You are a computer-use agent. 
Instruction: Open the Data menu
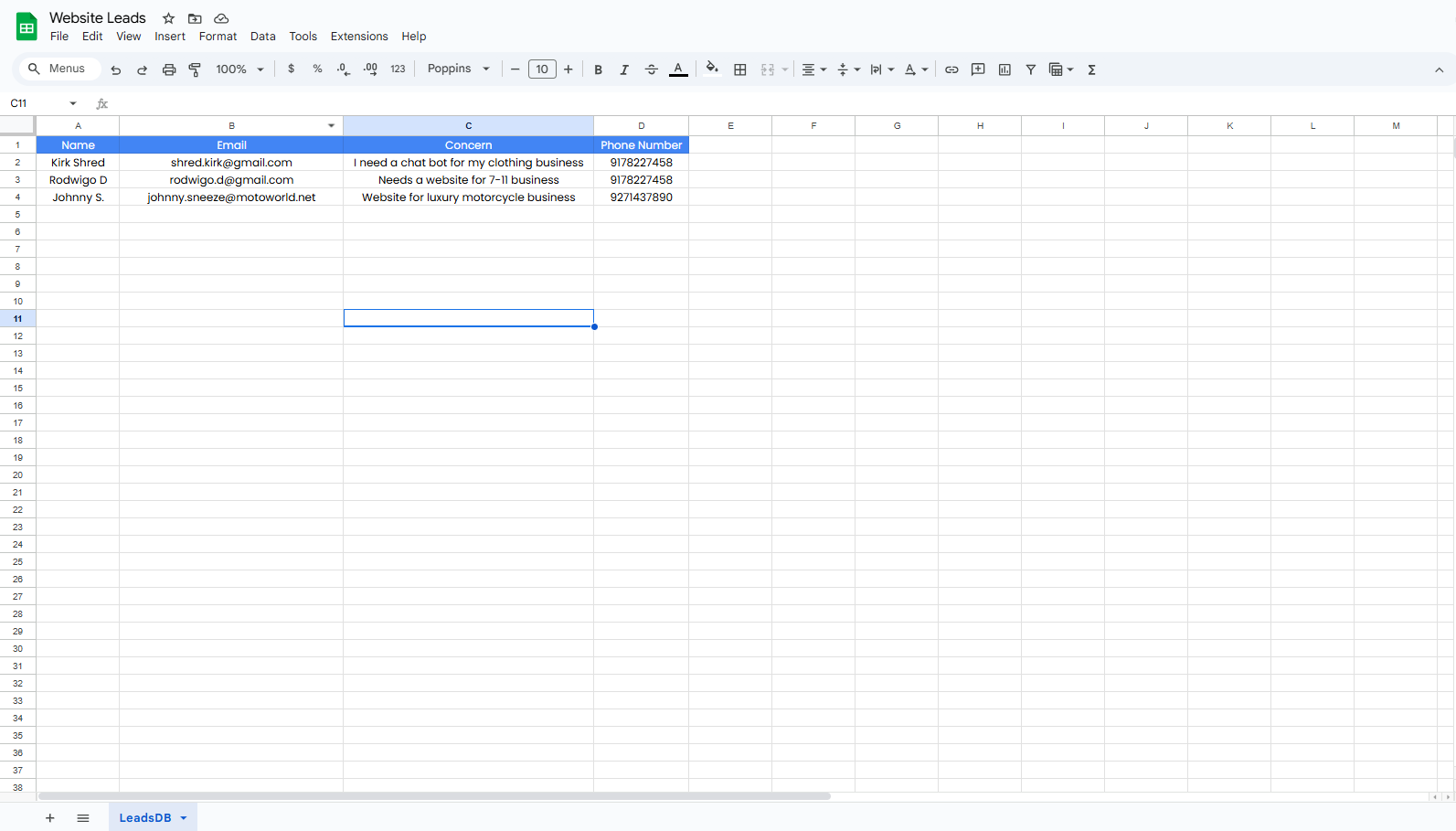pos(263,37)
